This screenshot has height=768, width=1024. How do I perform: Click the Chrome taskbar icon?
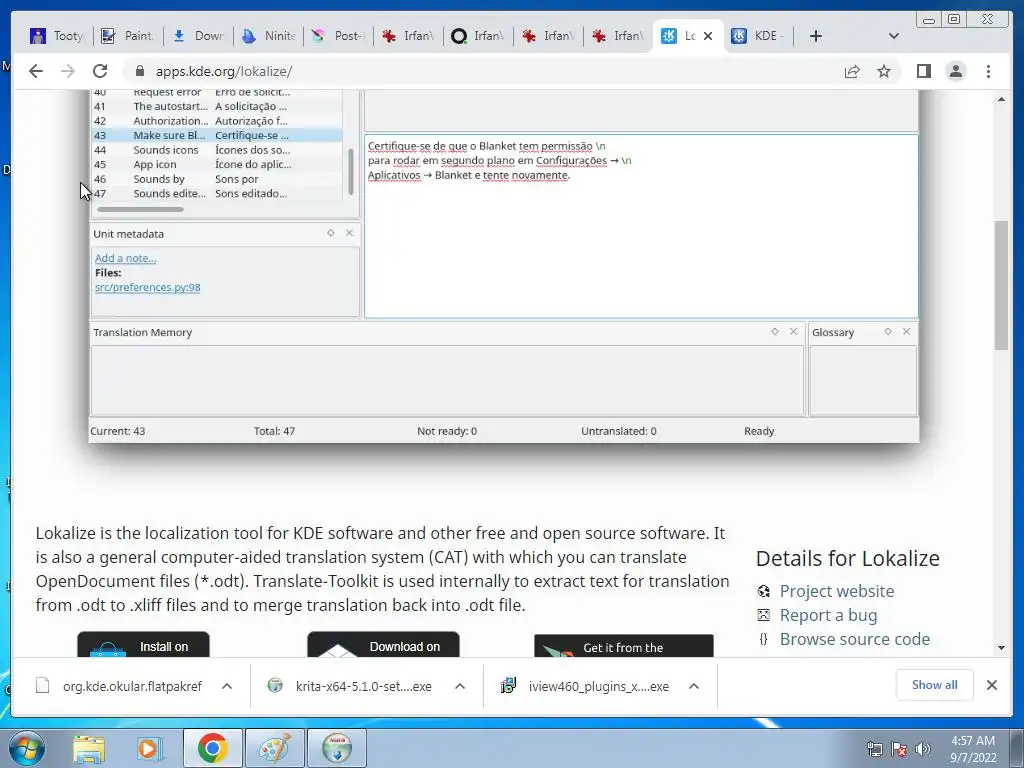212,748
